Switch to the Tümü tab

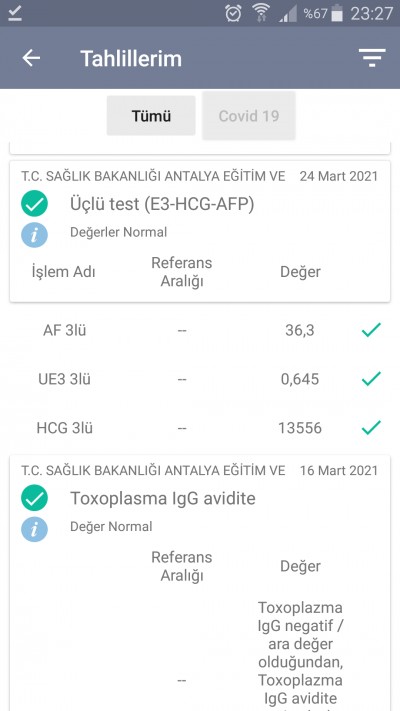pyautogui.click(x=151, y=116)
